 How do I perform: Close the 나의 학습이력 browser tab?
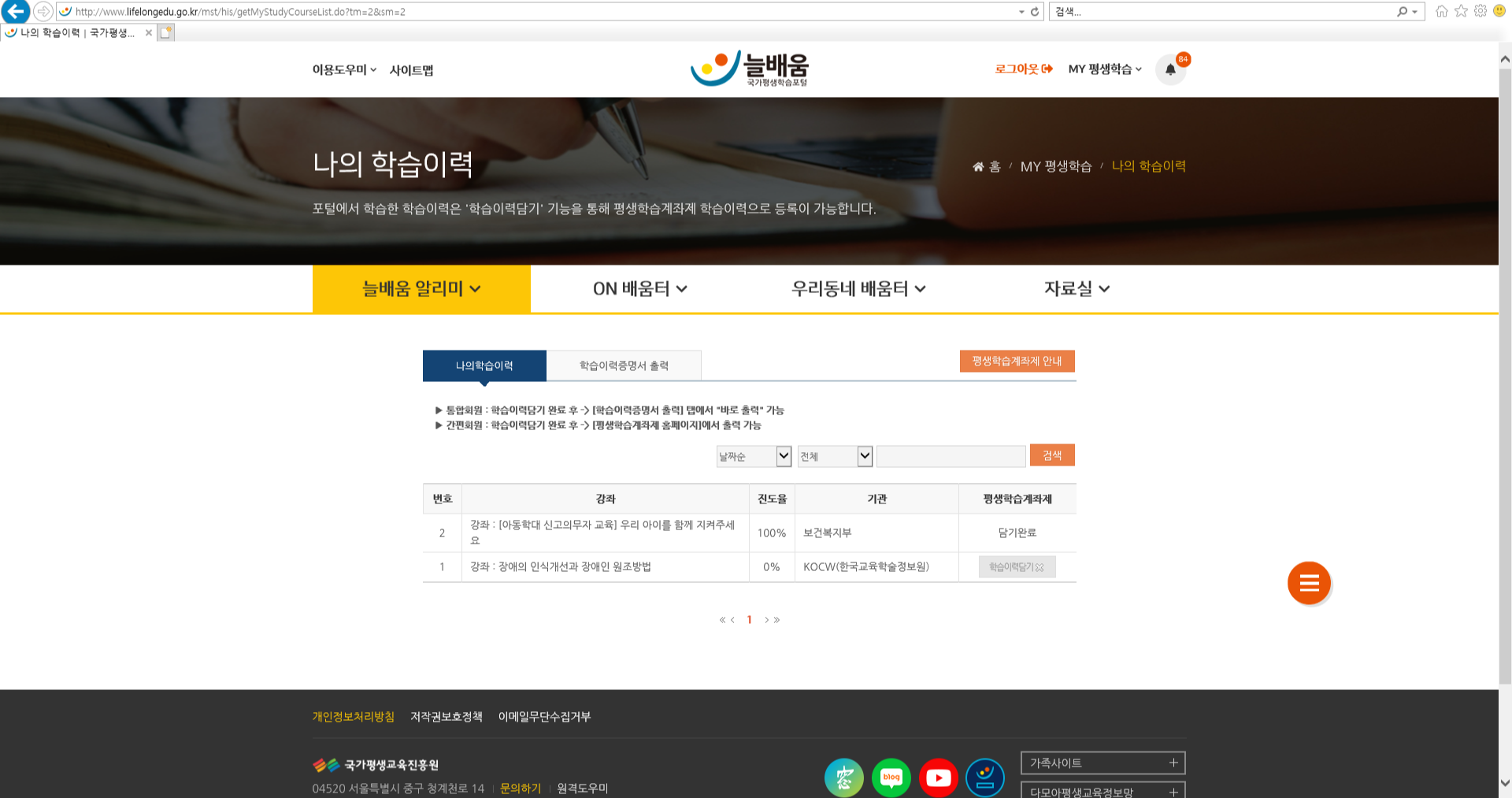coord(148,33)
